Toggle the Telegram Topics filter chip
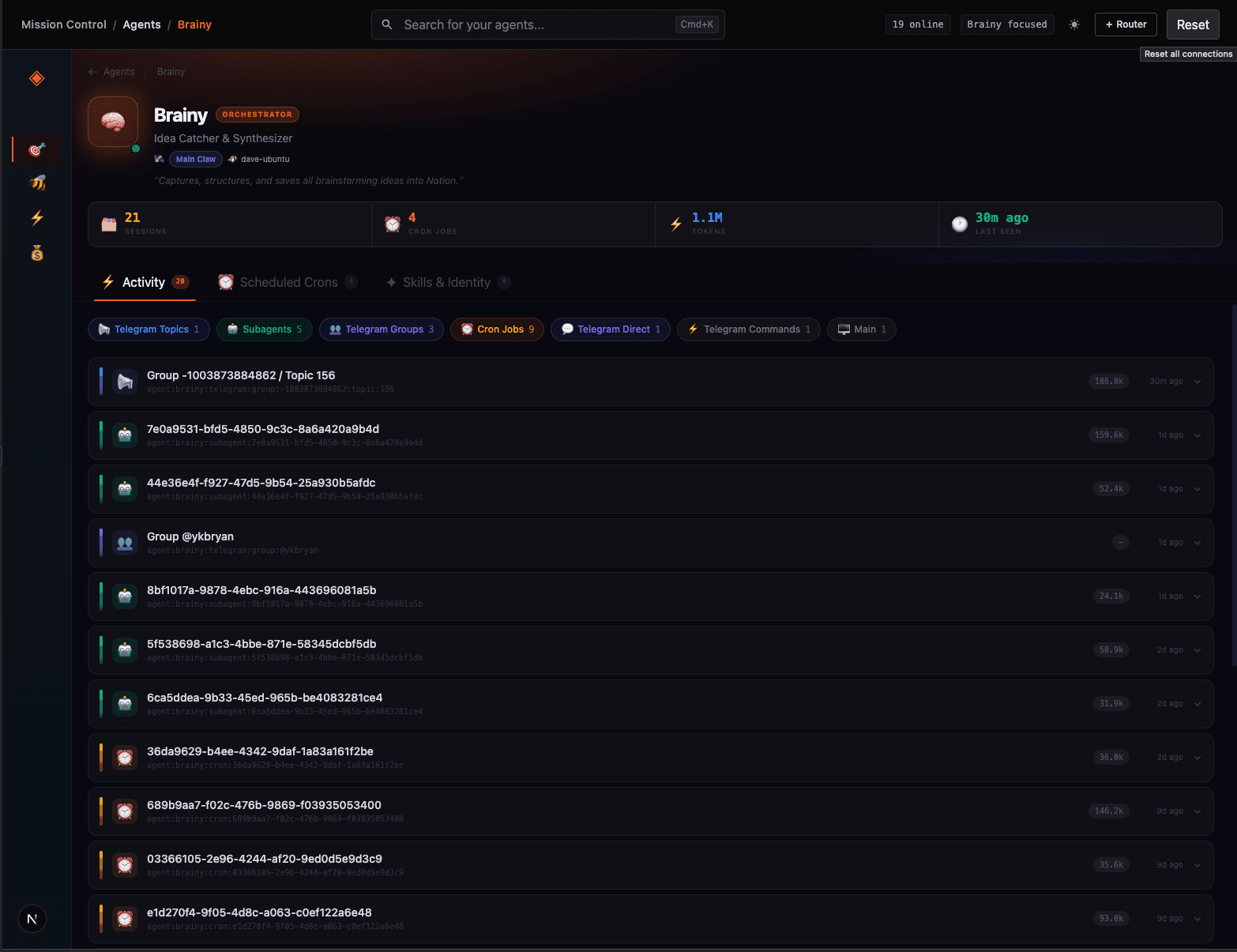Image resolution: width=1237 pixels, height=952 pixels. click(149, 329)
